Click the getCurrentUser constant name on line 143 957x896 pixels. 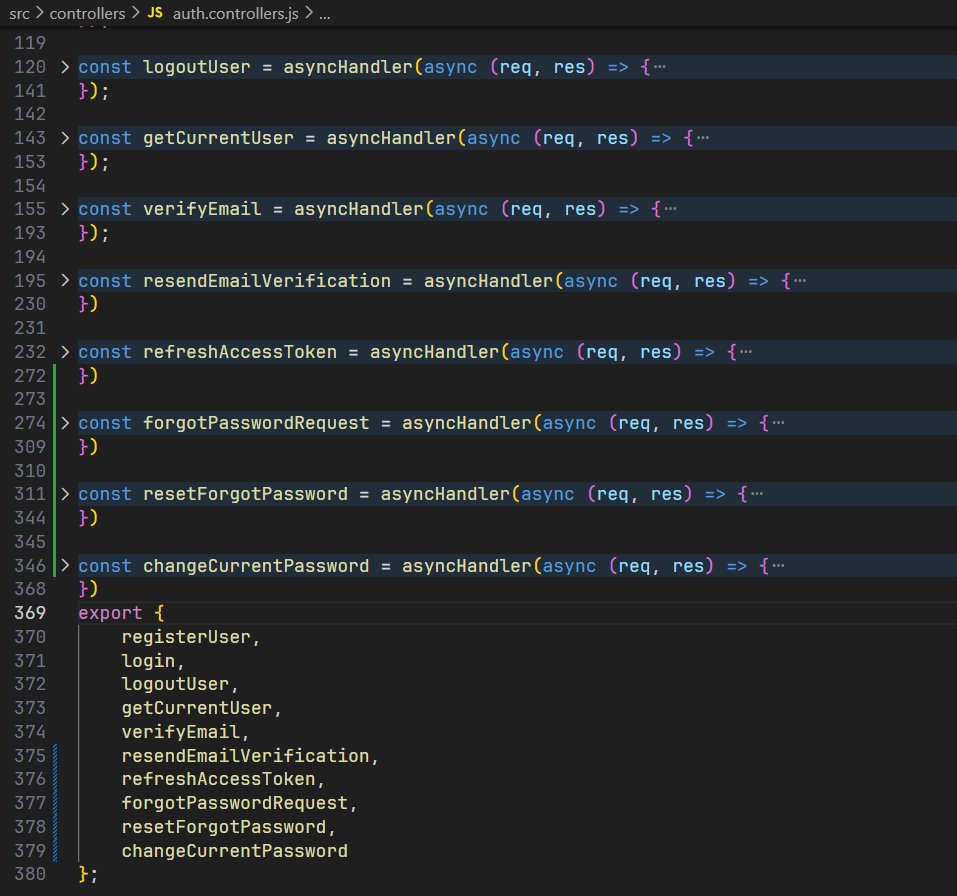pyautogui.click(x=218, y=138)
